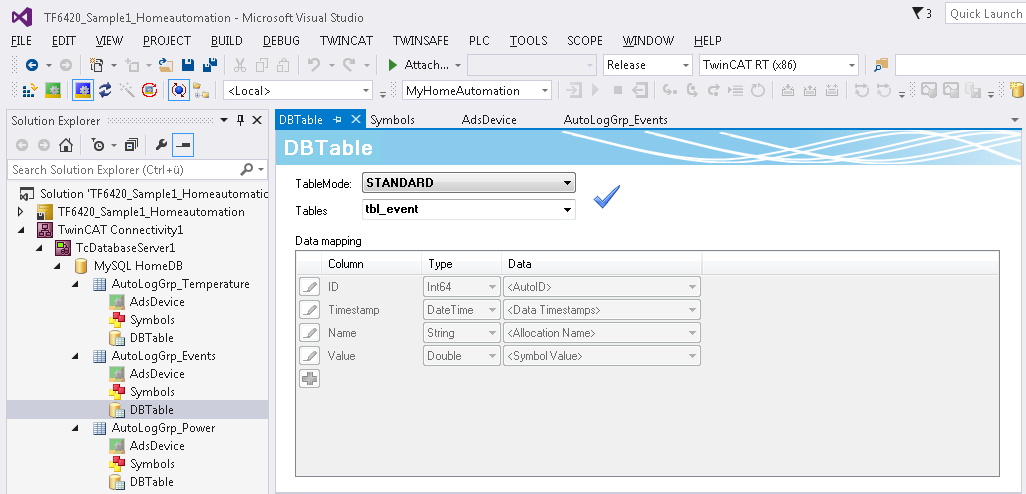Click the Properties wrench icon in Solution Explorer
The image size is (1026, 494).
[x=161, y=145]
